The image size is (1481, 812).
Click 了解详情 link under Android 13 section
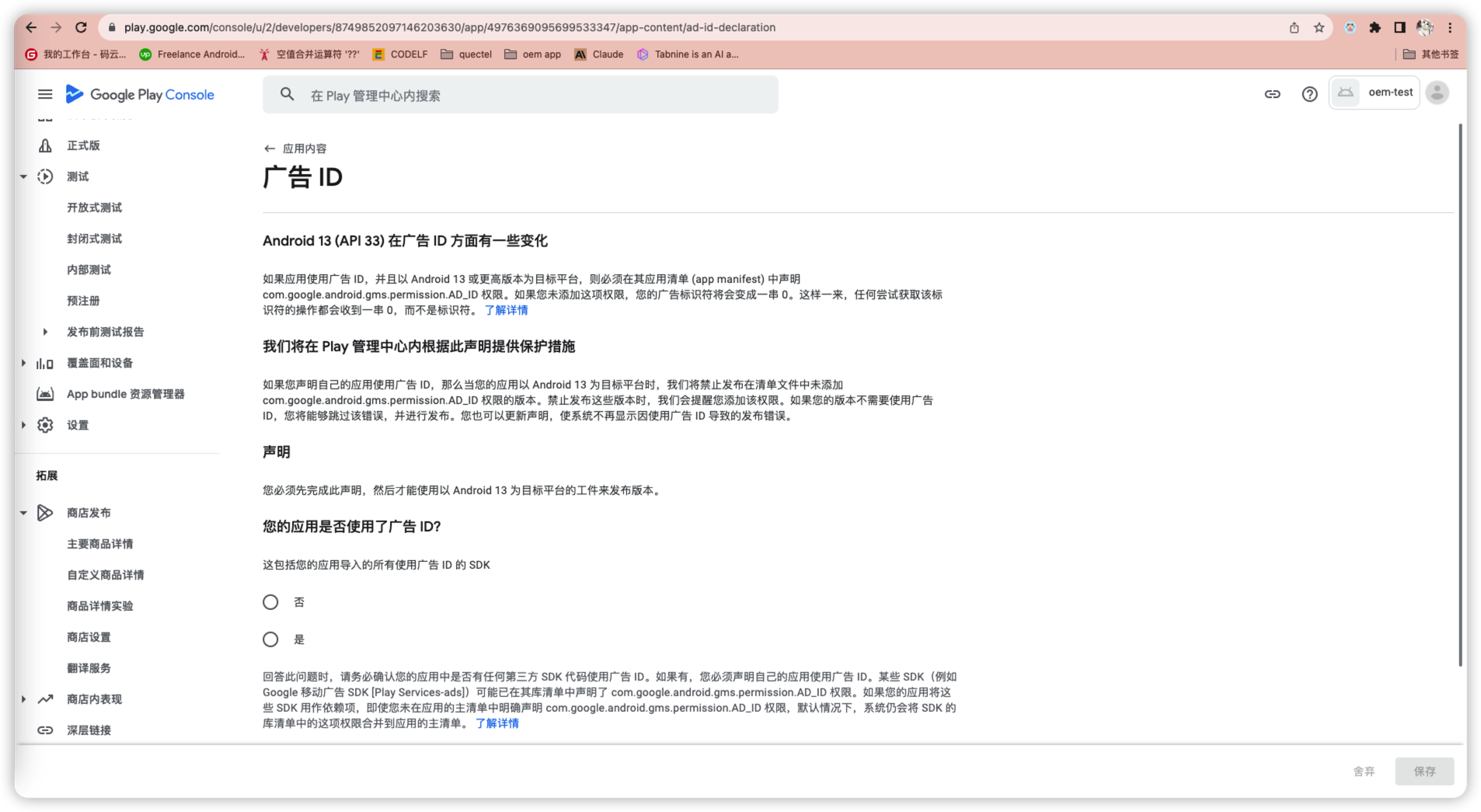coord(506,310)
